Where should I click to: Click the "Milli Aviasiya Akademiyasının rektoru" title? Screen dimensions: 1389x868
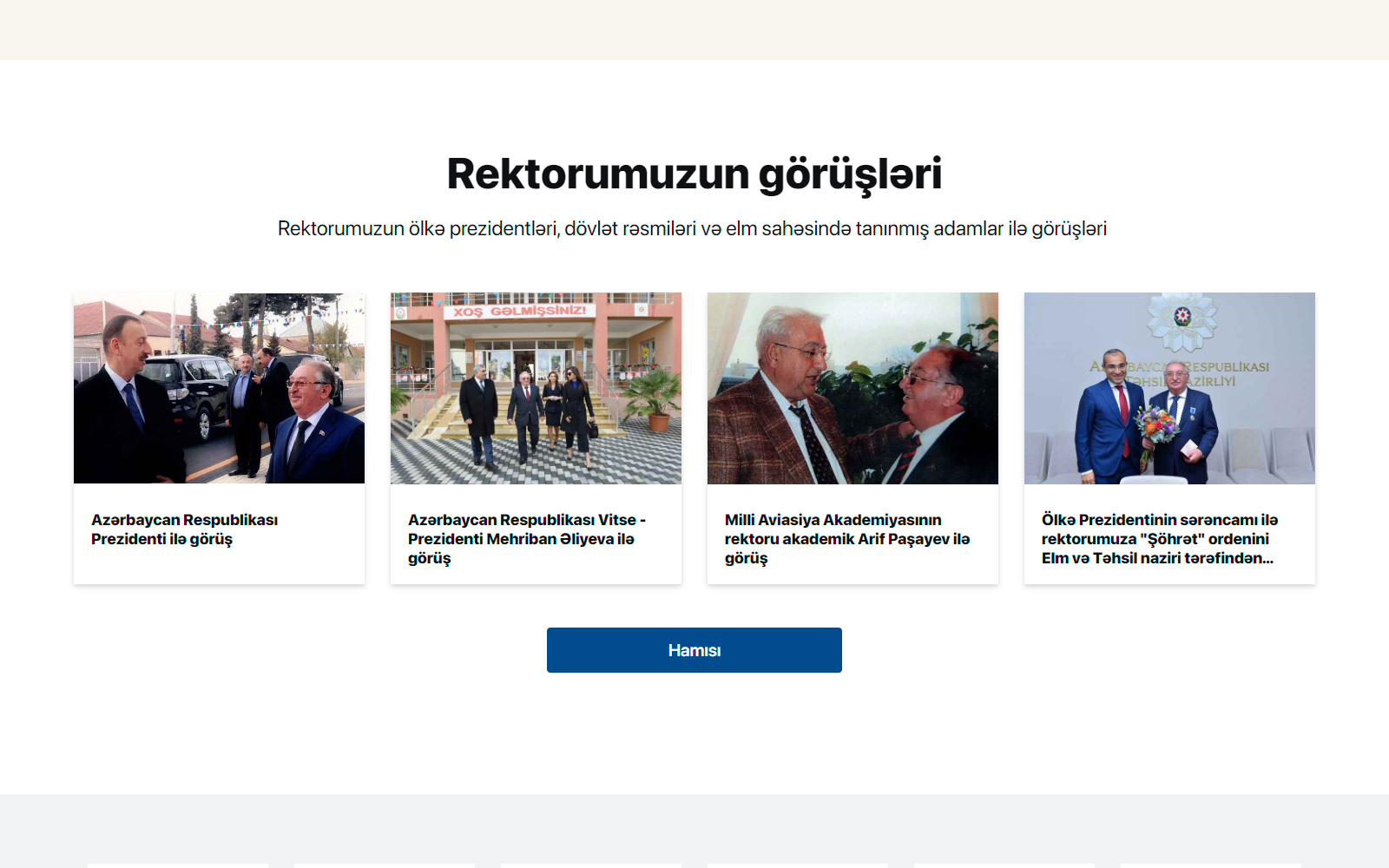point(847,539)
